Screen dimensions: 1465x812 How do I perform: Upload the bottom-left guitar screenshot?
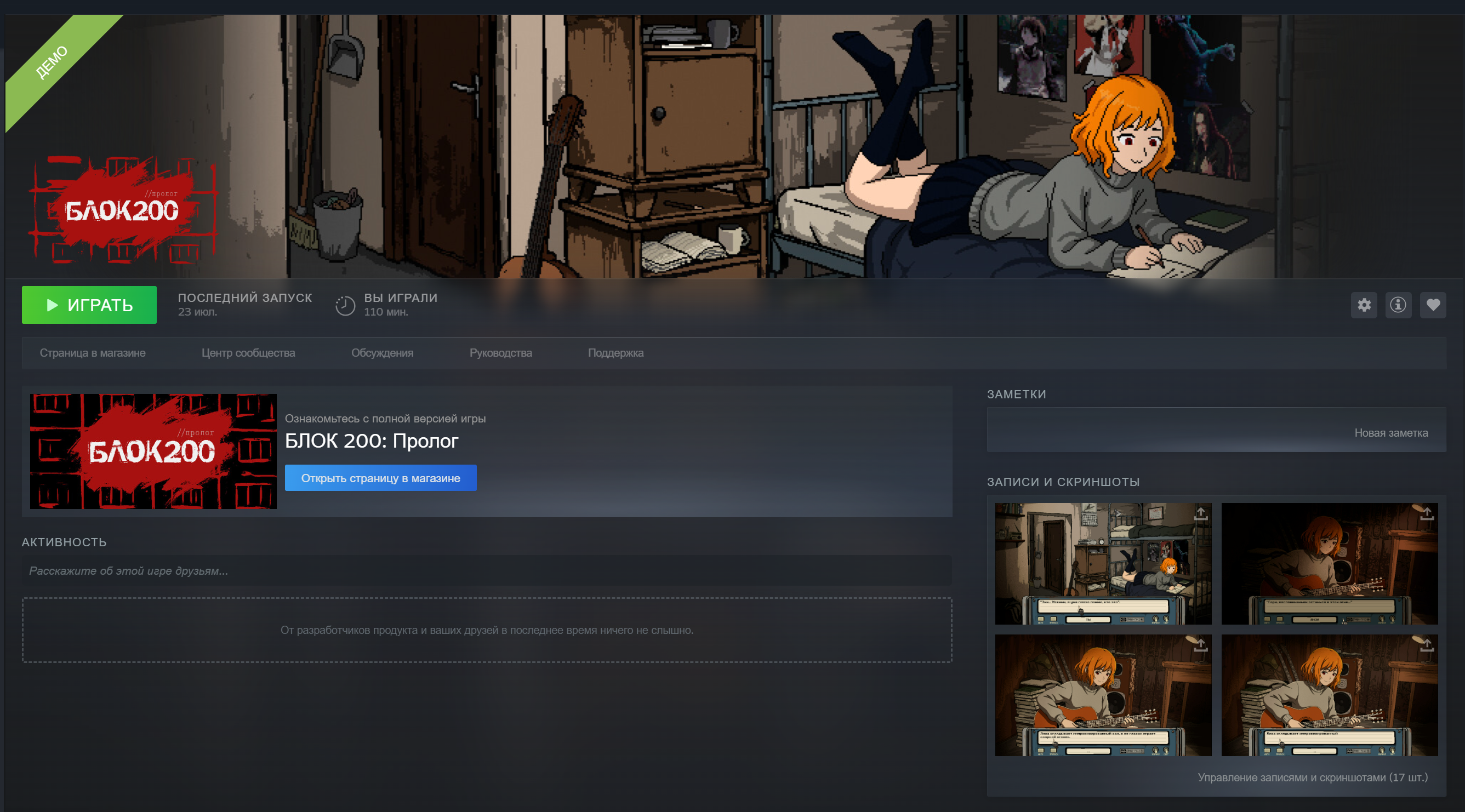[x=1200, y=645]
